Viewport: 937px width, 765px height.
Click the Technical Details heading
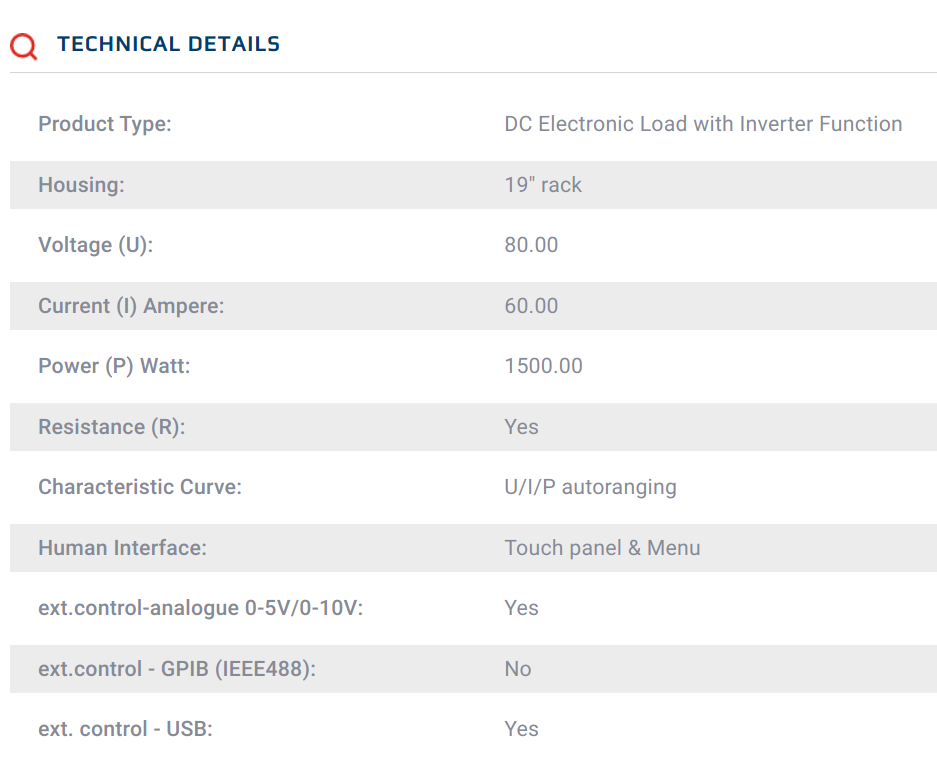168,44
